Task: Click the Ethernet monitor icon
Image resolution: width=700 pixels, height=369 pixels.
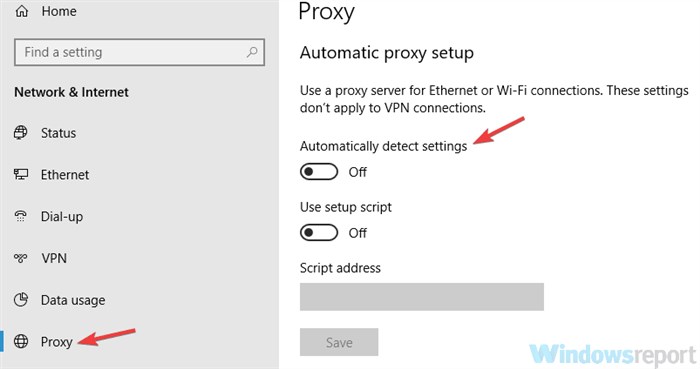Action: (21, 174)
